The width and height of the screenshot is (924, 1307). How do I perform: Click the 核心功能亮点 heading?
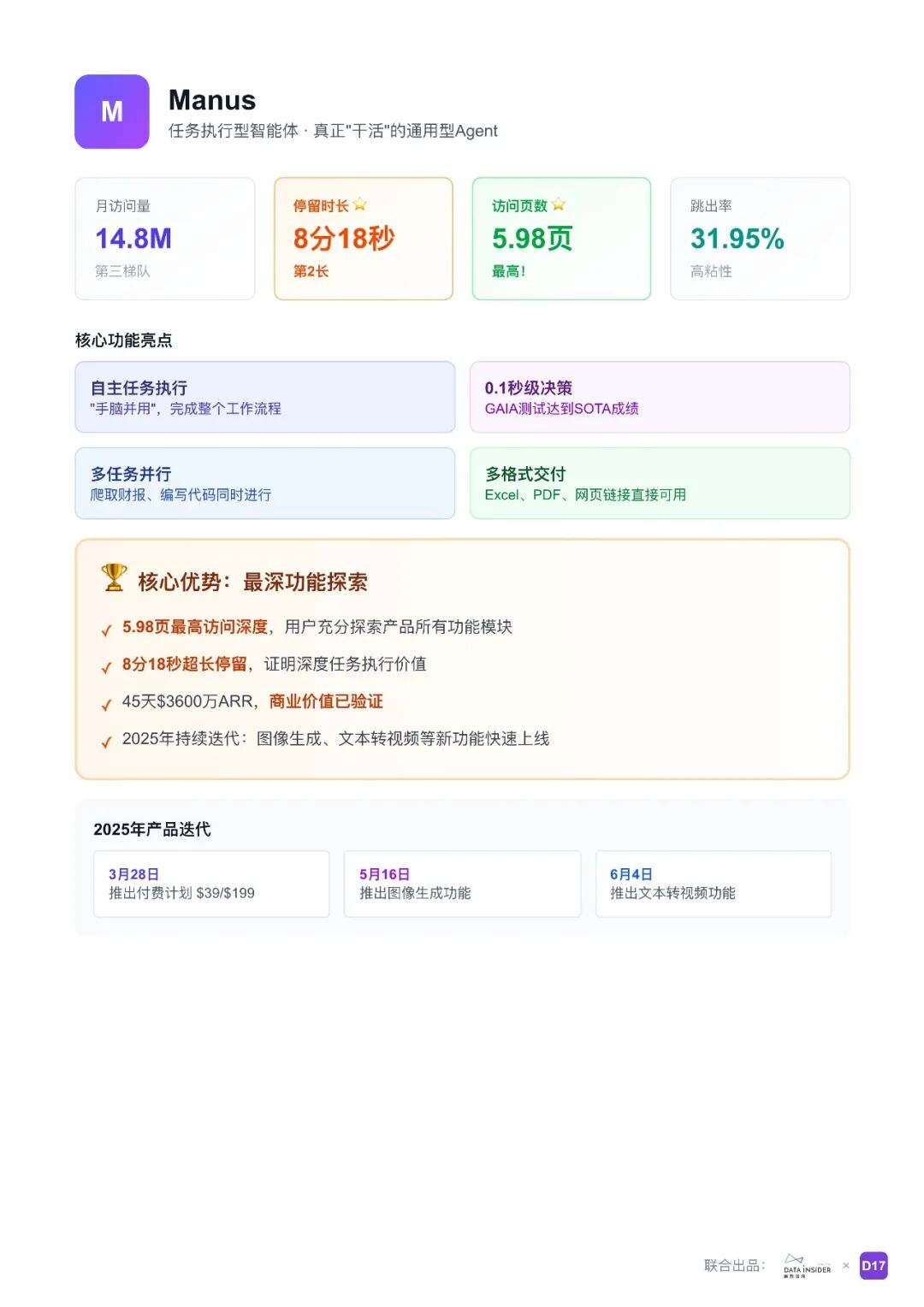(124, 340)
